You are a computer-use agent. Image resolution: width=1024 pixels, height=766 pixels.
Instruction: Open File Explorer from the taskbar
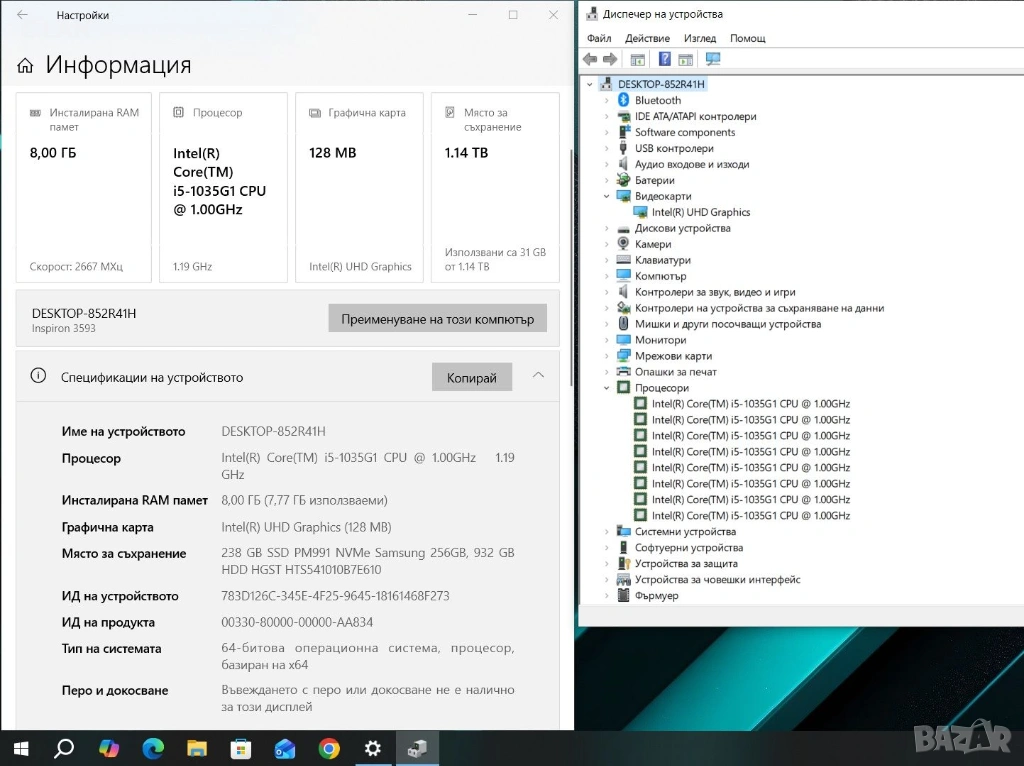tap(197, 748)
